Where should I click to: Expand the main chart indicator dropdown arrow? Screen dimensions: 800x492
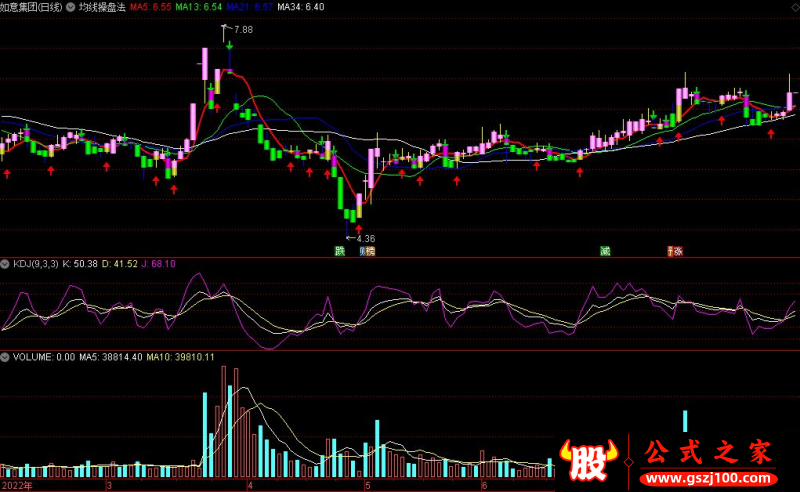(x=69, y=7)
